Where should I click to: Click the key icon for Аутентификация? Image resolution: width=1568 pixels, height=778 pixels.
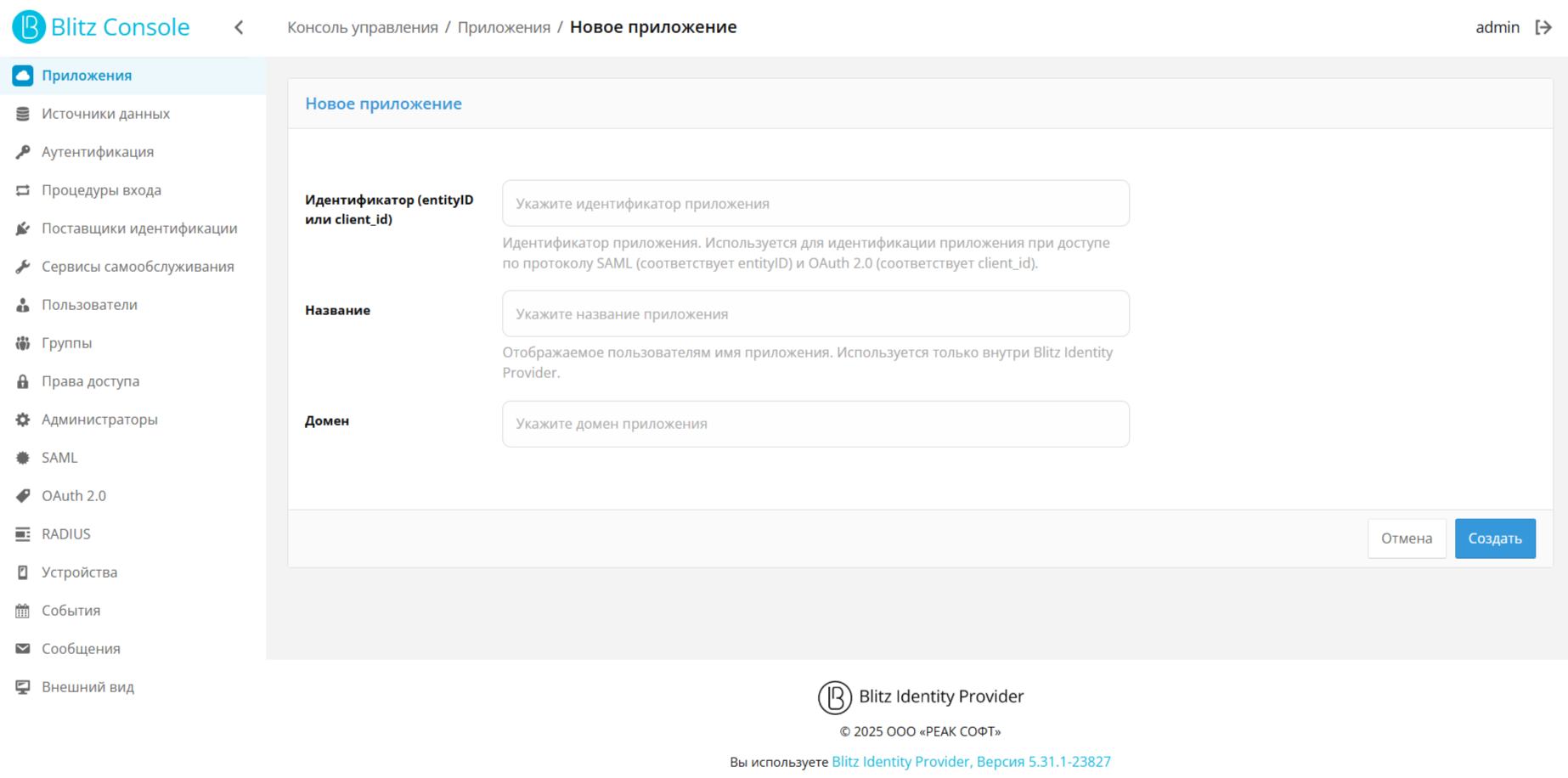(23, 152)
